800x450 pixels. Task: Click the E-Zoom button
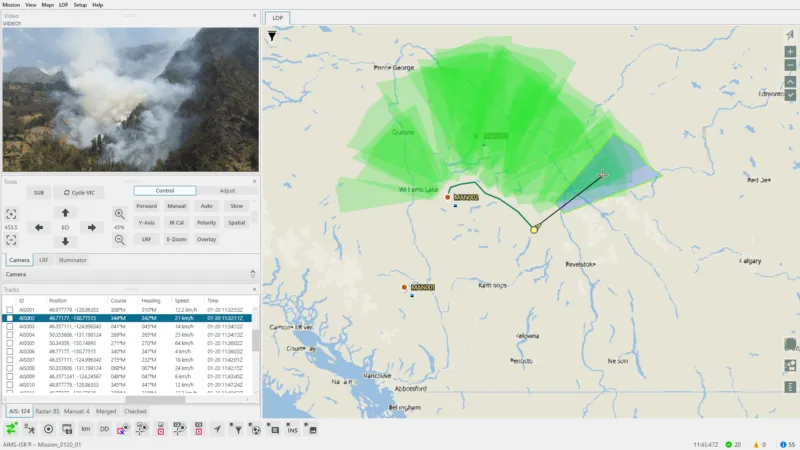click(x=177, y=239)
